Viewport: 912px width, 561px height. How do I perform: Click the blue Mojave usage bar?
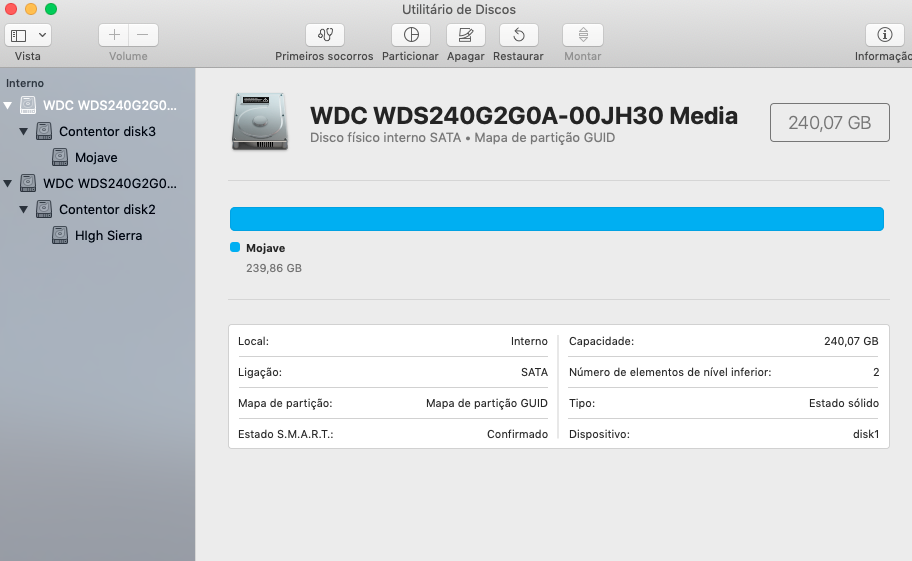coord(557,219)
